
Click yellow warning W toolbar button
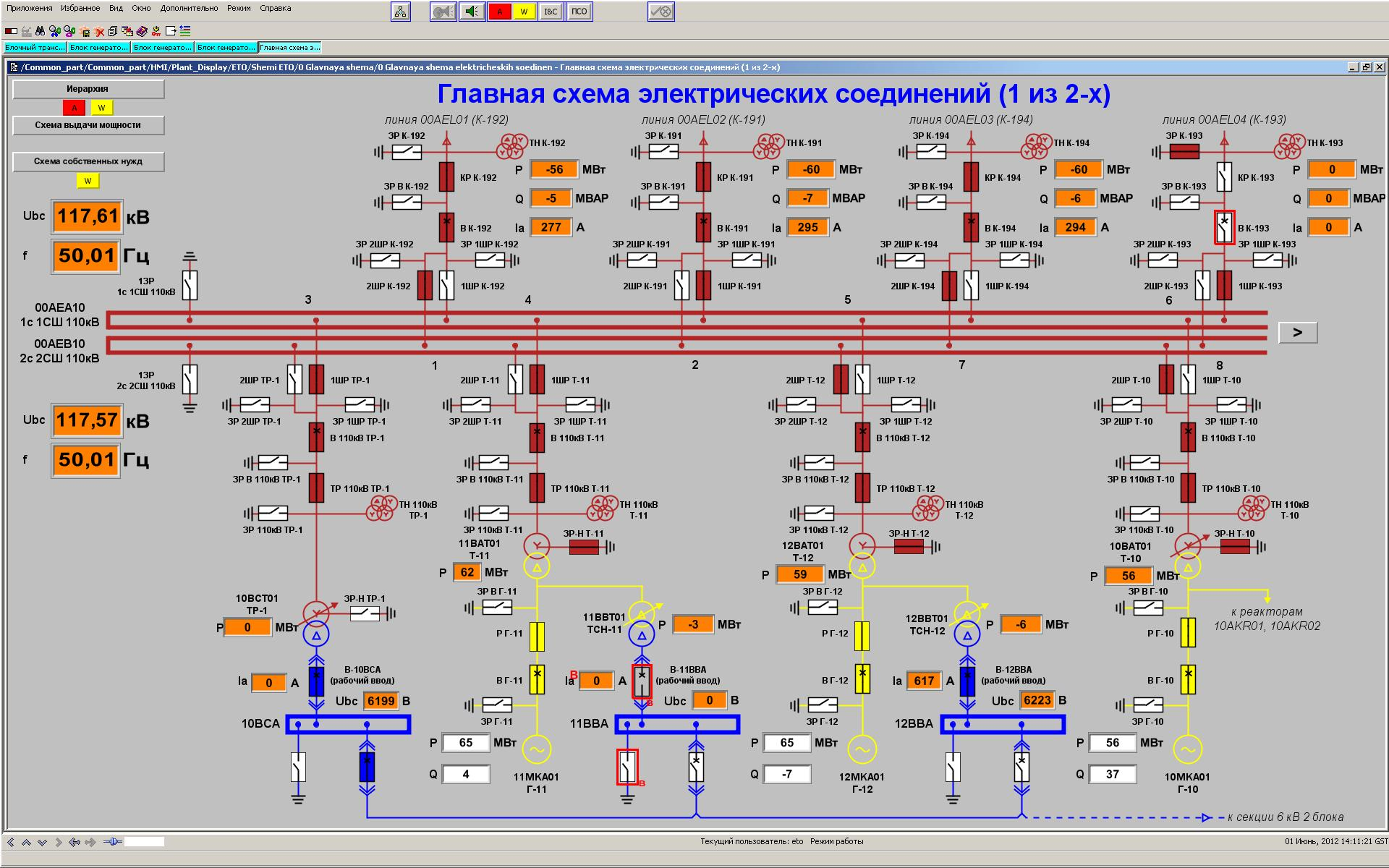[524, 12]
